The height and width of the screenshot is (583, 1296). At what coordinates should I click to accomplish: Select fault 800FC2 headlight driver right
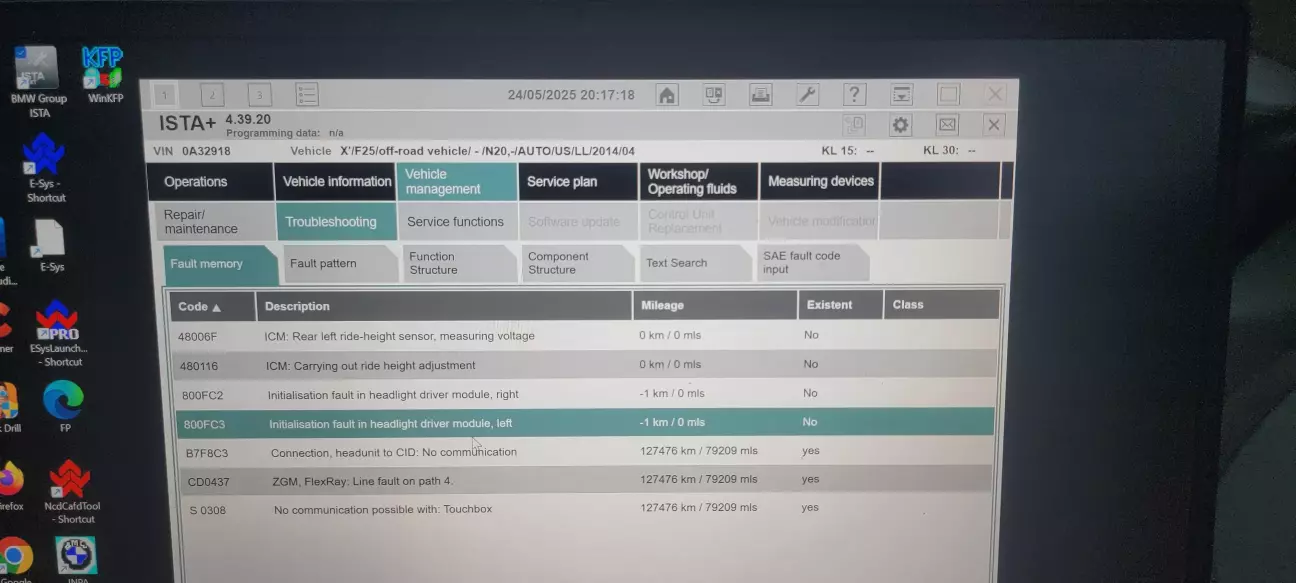(585, 394)
